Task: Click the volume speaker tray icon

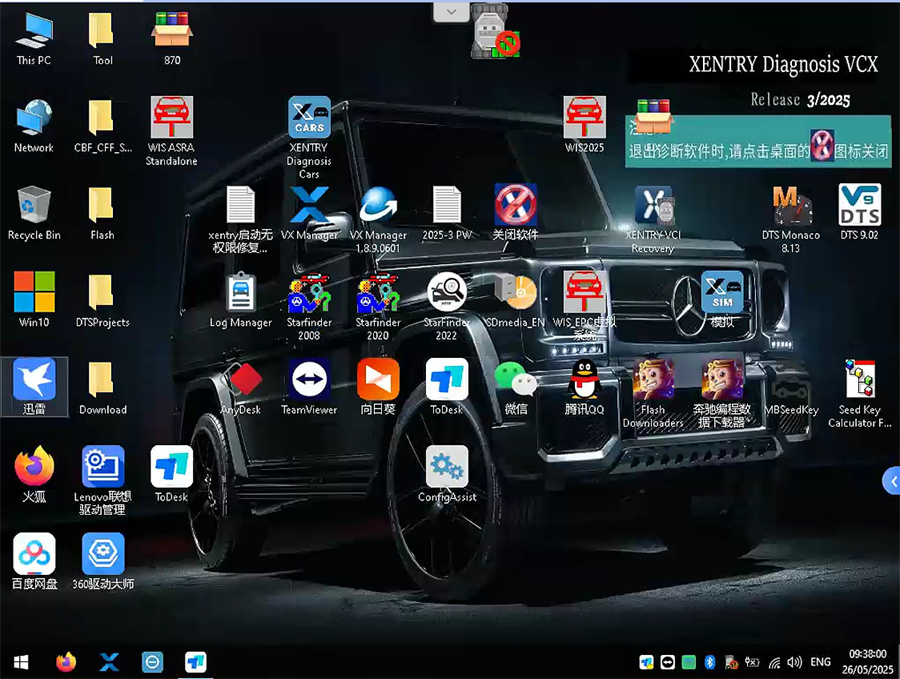Action: (794, 662)
